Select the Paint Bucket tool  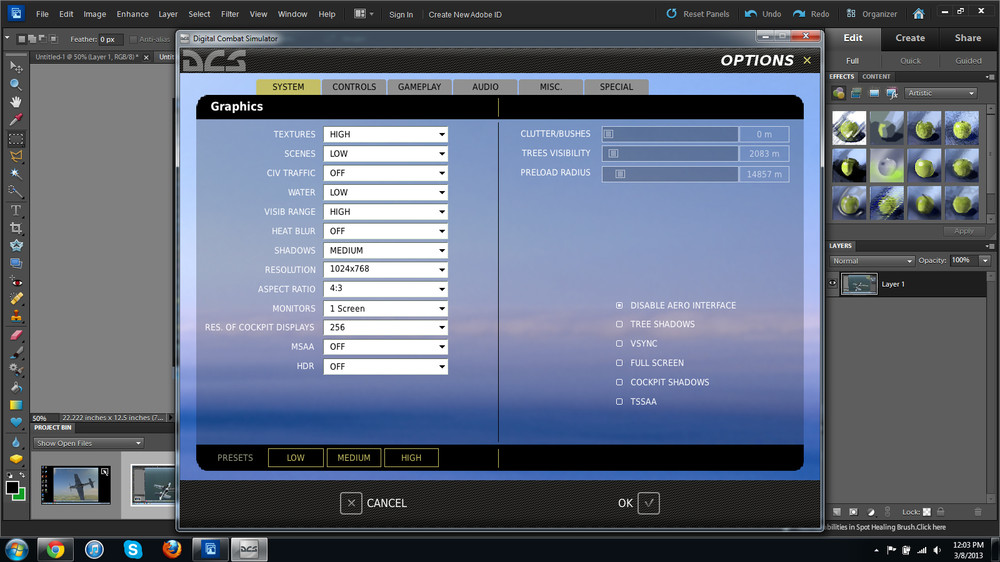point(16,387)
